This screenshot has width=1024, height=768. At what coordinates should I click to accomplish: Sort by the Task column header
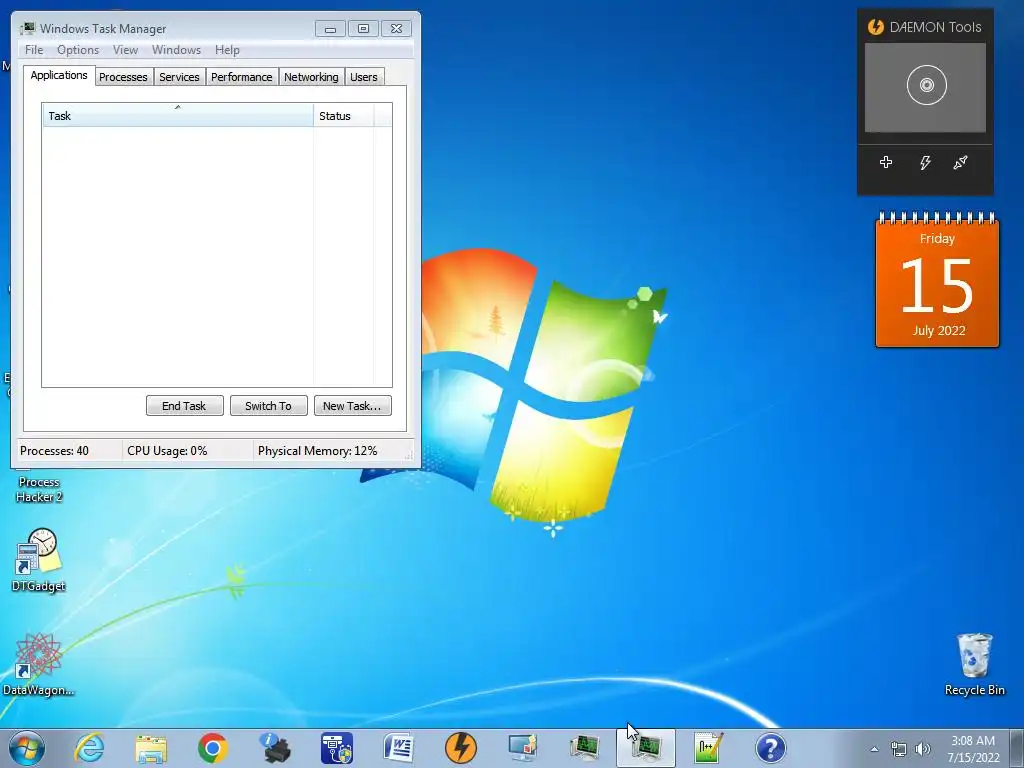coord(178,116)
